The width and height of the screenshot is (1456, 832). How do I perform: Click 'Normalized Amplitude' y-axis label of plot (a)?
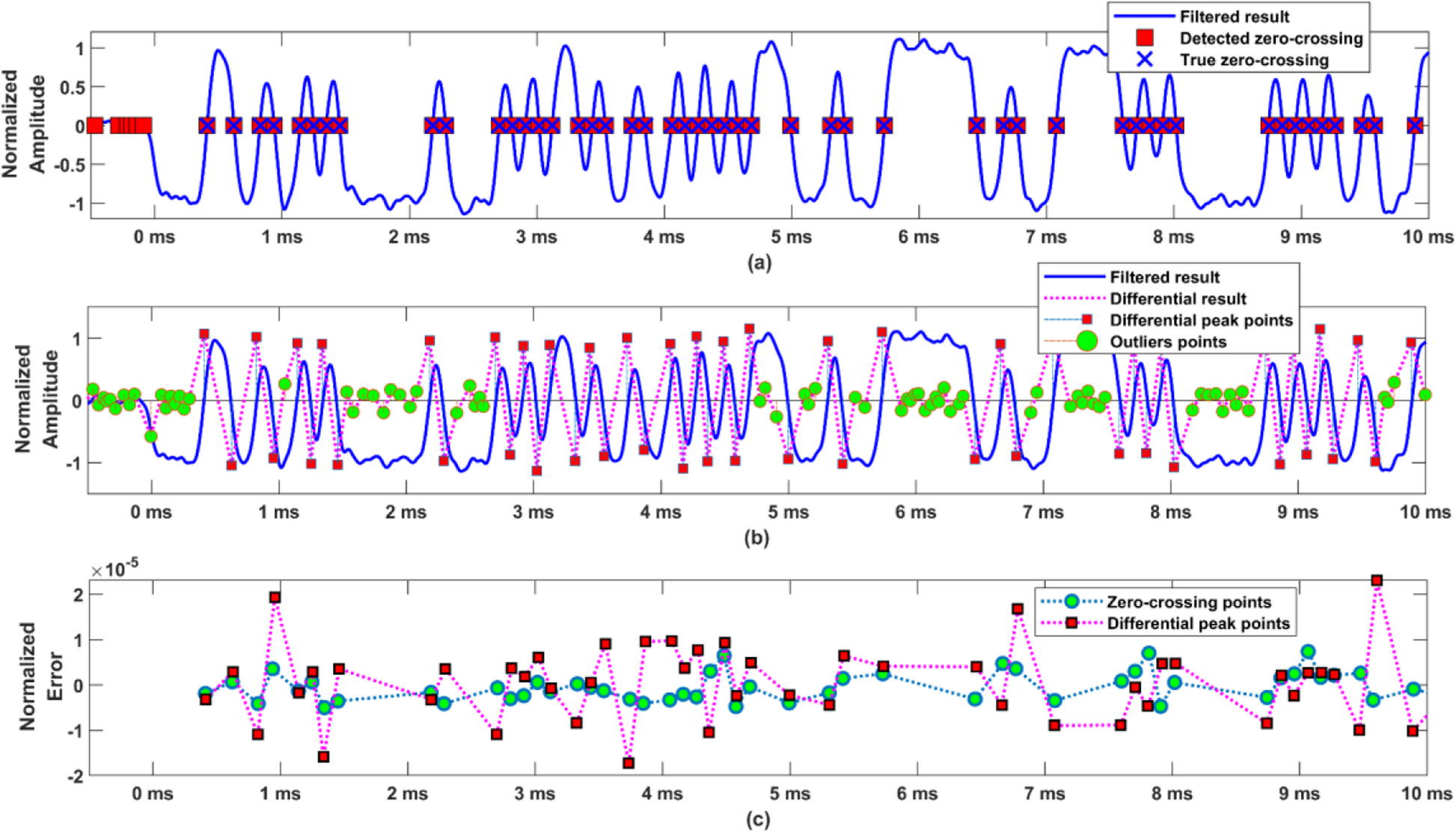(23, 124)
